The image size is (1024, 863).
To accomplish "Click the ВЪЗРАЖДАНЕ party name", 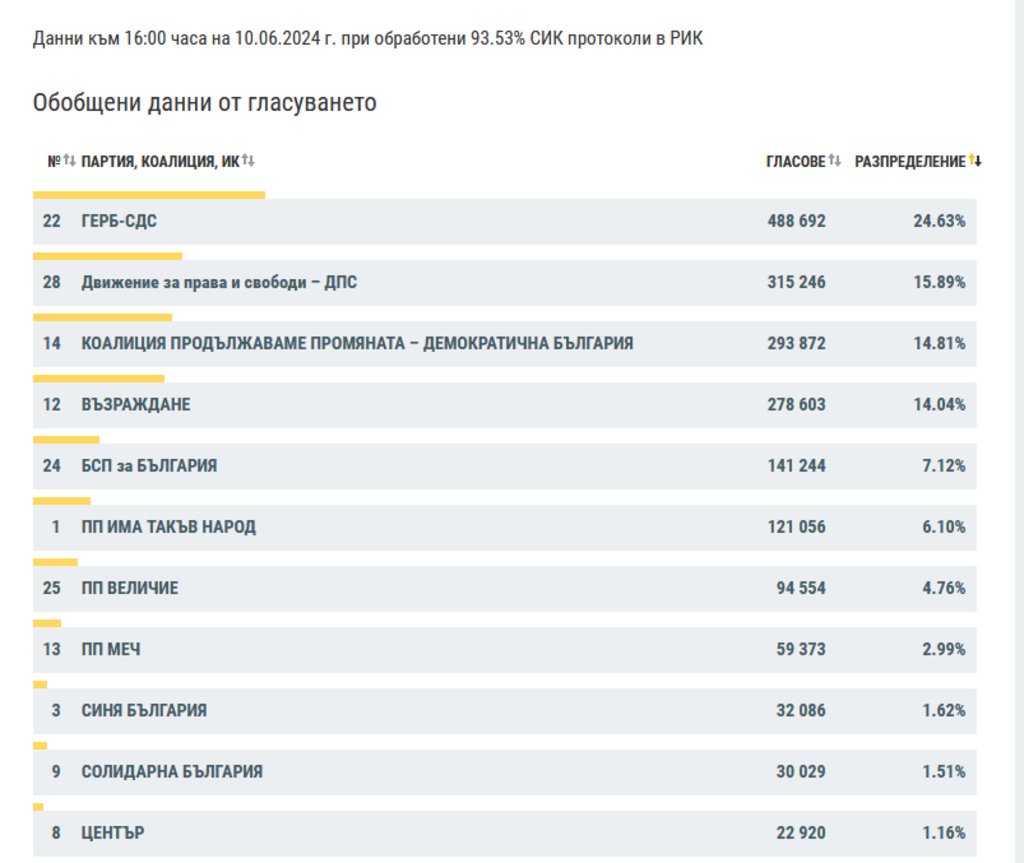I will [x=136, y=405].
